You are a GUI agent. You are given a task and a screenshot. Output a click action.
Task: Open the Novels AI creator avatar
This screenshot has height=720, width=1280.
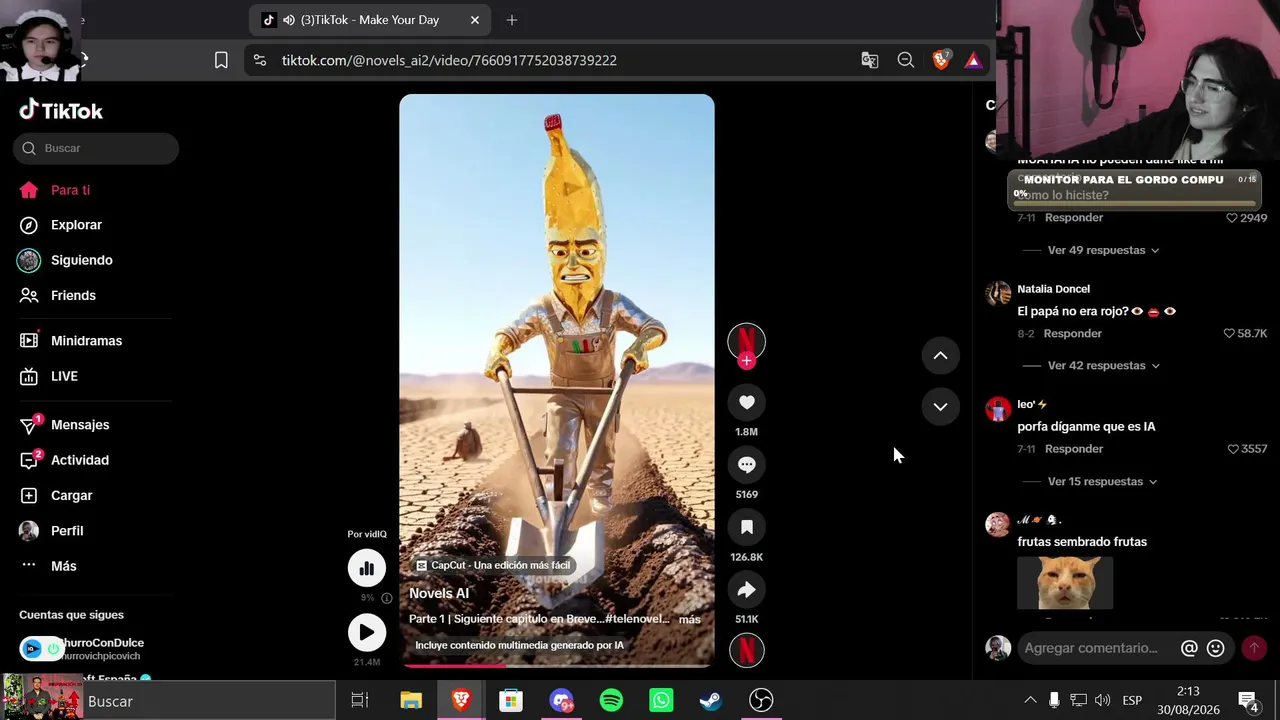[746, 341]
